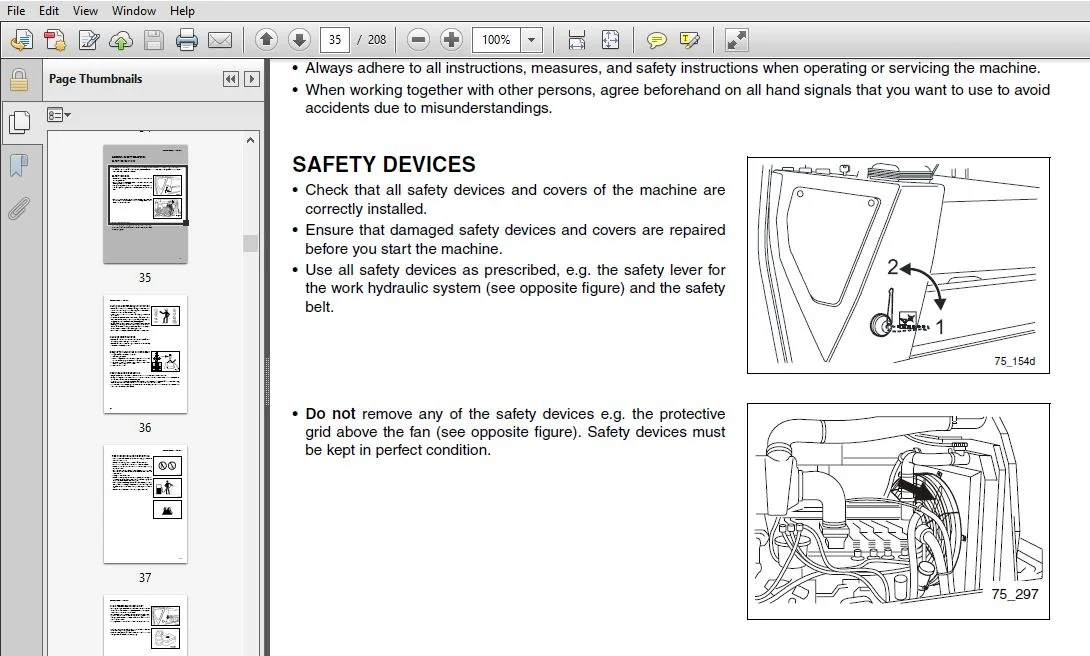Click the SAFETY DEVICES heading

384,165
